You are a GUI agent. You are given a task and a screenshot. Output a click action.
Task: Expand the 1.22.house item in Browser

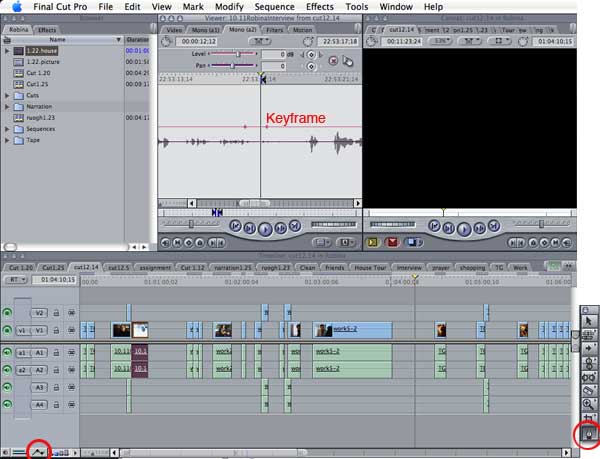(7, 50)
